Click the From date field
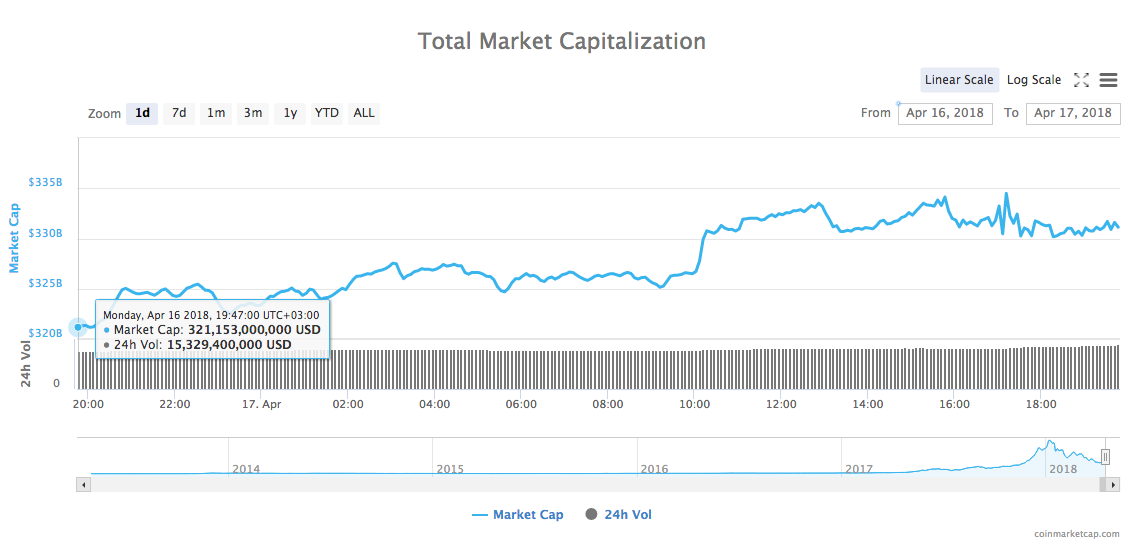Screen dimensions: 1136x545 [x=946, y=113]
